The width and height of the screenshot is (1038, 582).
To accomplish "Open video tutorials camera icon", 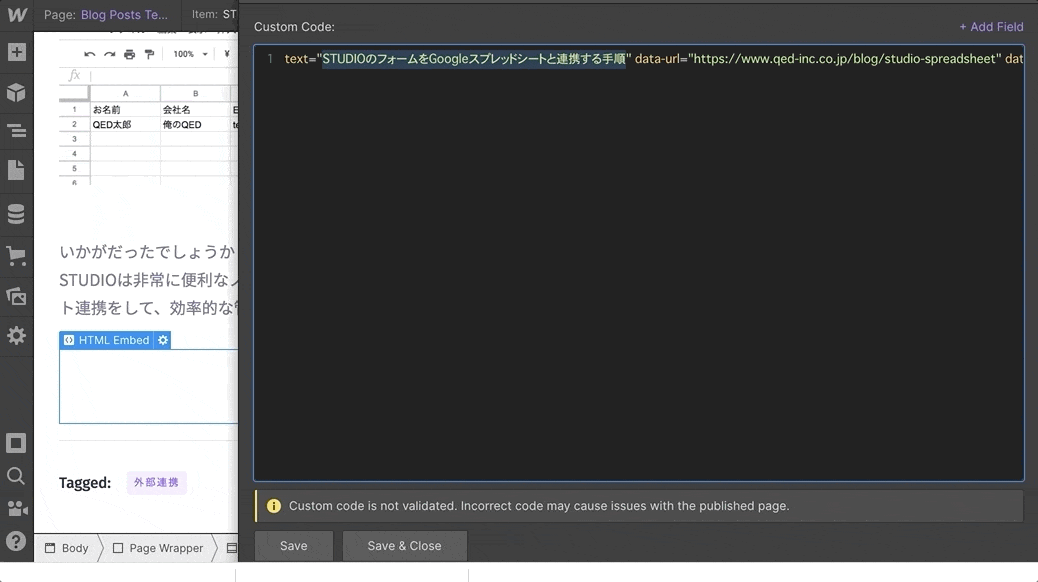I will (17, 509).
